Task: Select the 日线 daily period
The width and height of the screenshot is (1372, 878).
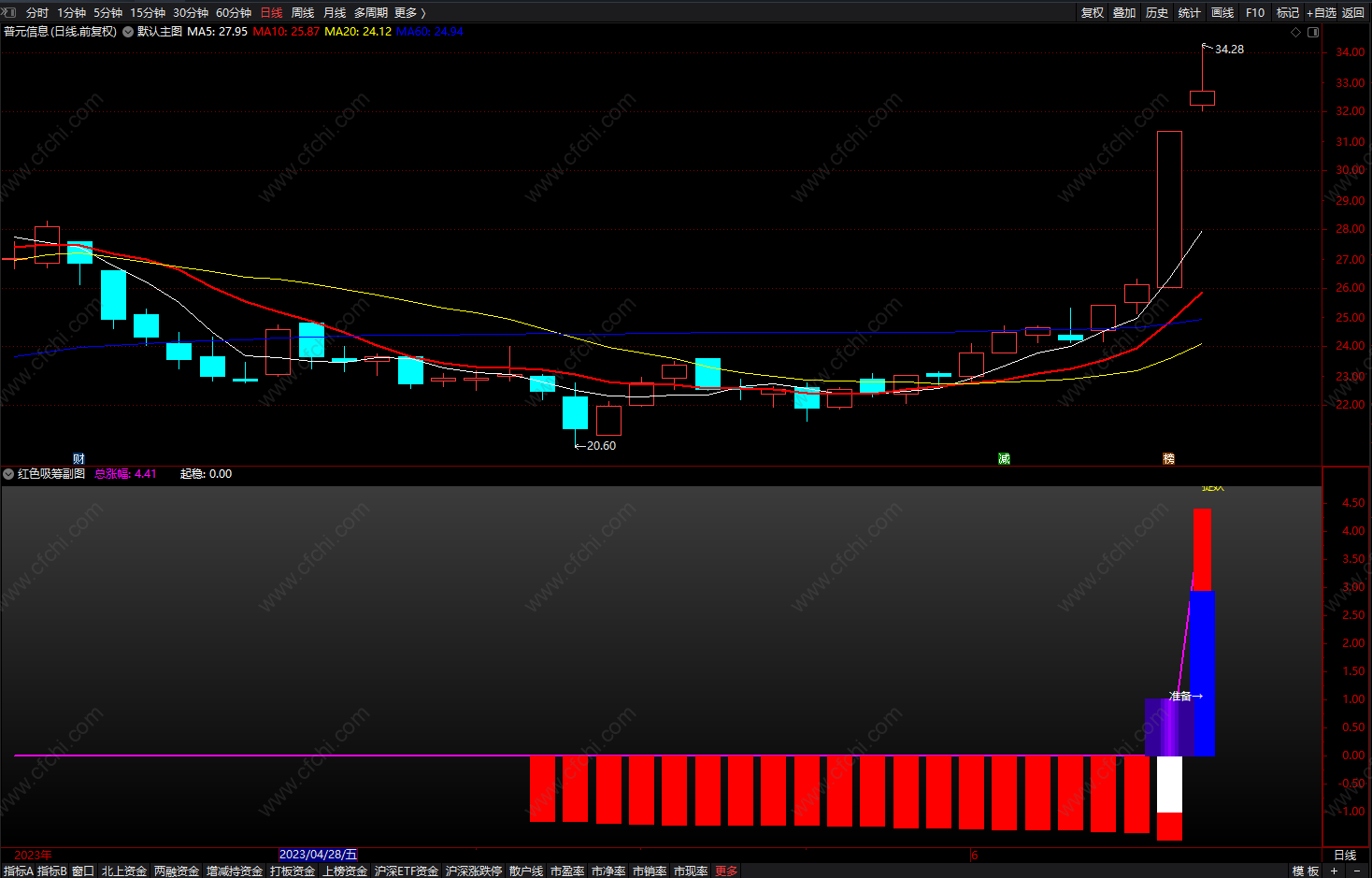Action: pyautogui.click(x=271, y=12)
